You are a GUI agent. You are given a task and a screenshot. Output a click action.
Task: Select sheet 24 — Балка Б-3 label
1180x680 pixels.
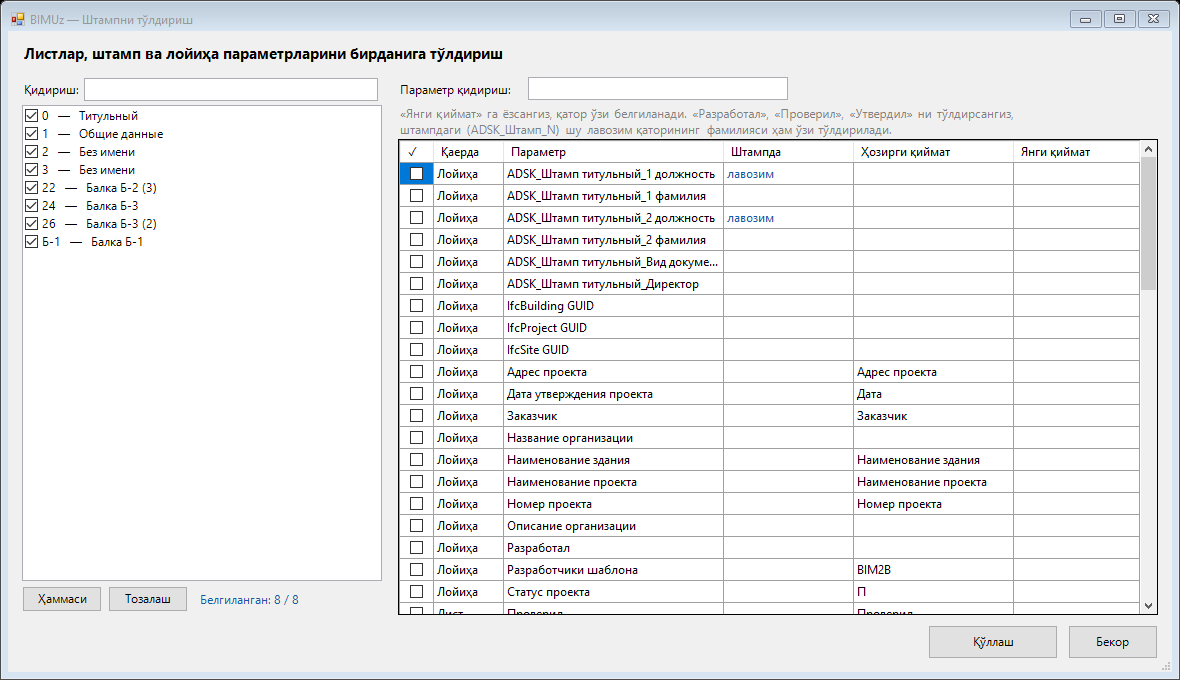pyautogui.click(x=90, y=206)
